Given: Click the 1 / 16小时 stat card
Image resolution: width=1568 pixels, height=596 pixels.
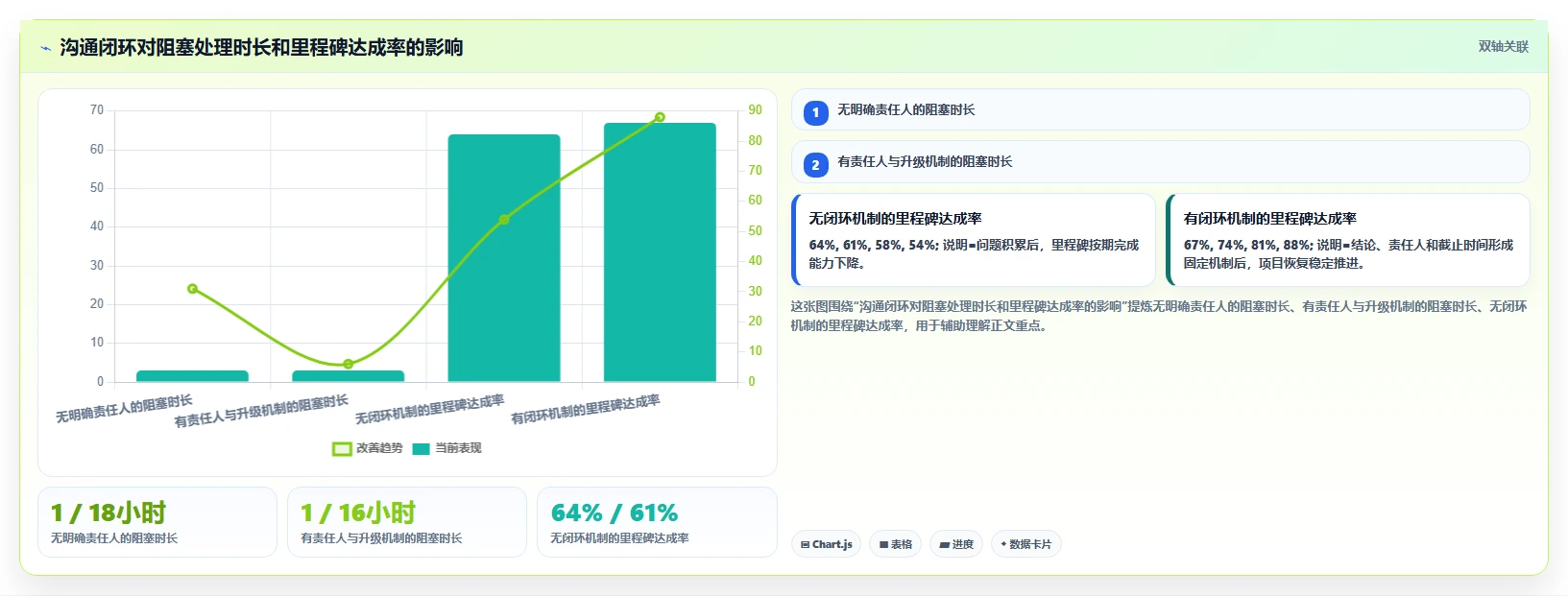Looking at the screenshot, I should pyautogui.click(x=407, y=522).
